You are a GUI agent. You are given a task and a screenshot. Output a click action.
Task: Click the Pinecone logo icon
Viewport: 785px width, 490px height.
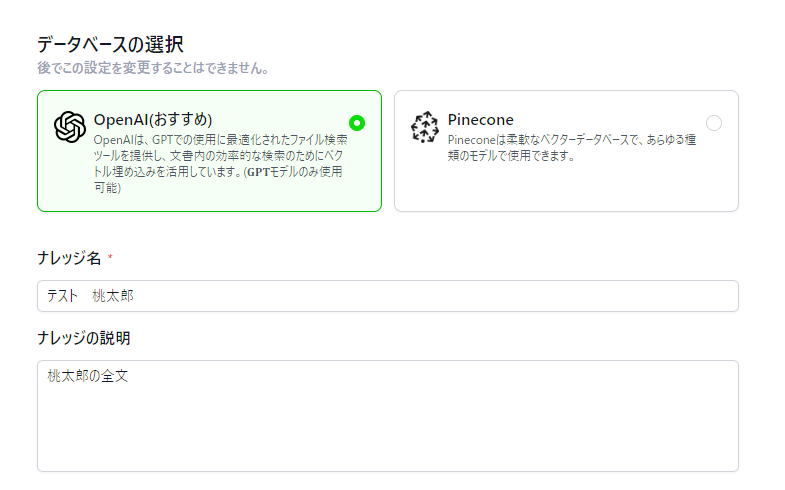pos(425,127)
